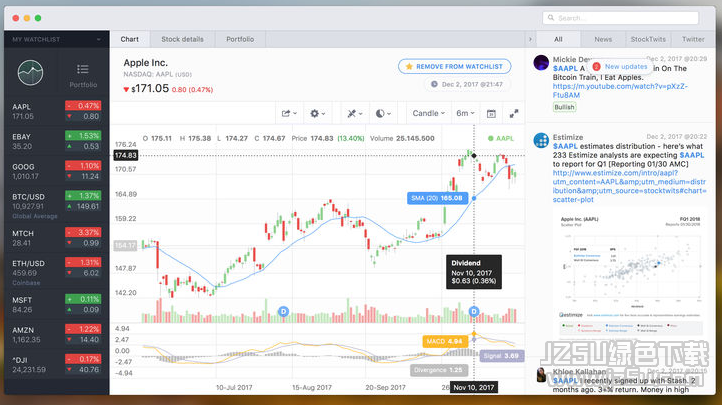Collapse the news side panel arrow
Viewport: 722px width, 405px height.
coord(530,40)
